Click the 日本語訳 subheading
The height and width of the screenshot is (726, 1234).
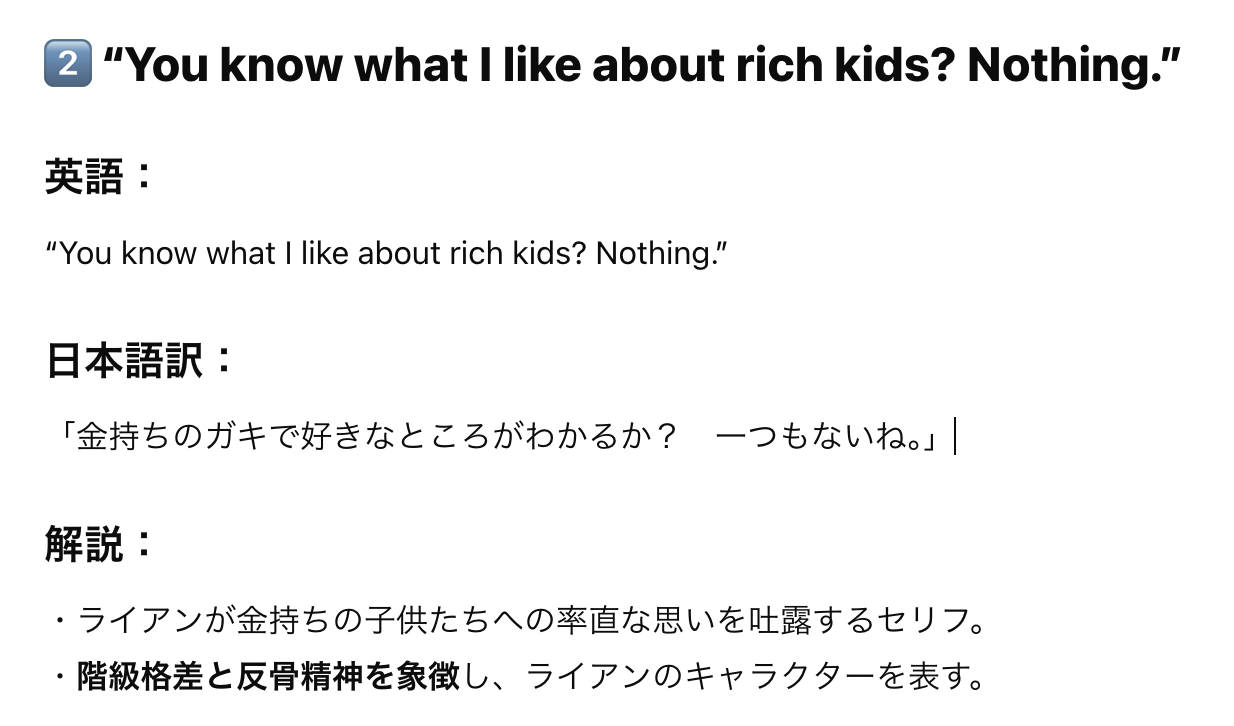point(138,362)
